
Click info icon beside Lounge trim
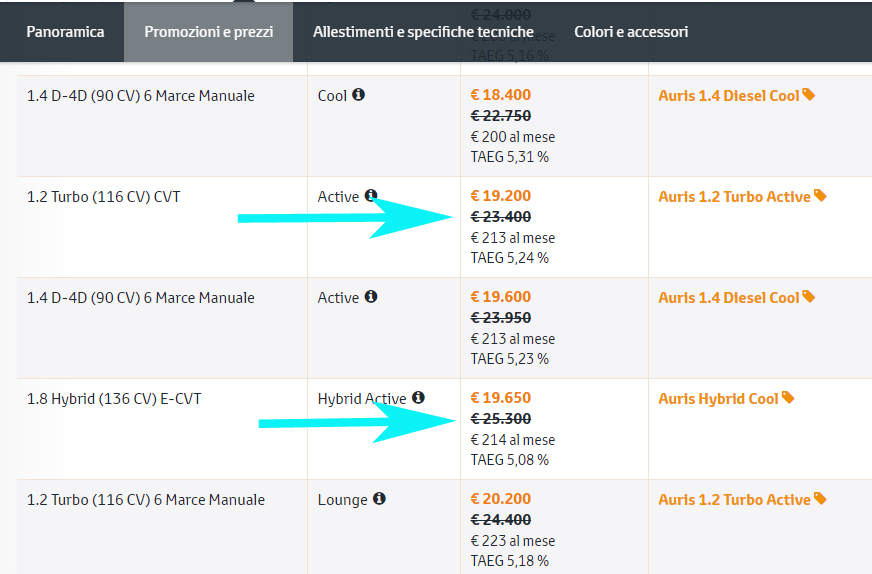[x=380, y=499]
